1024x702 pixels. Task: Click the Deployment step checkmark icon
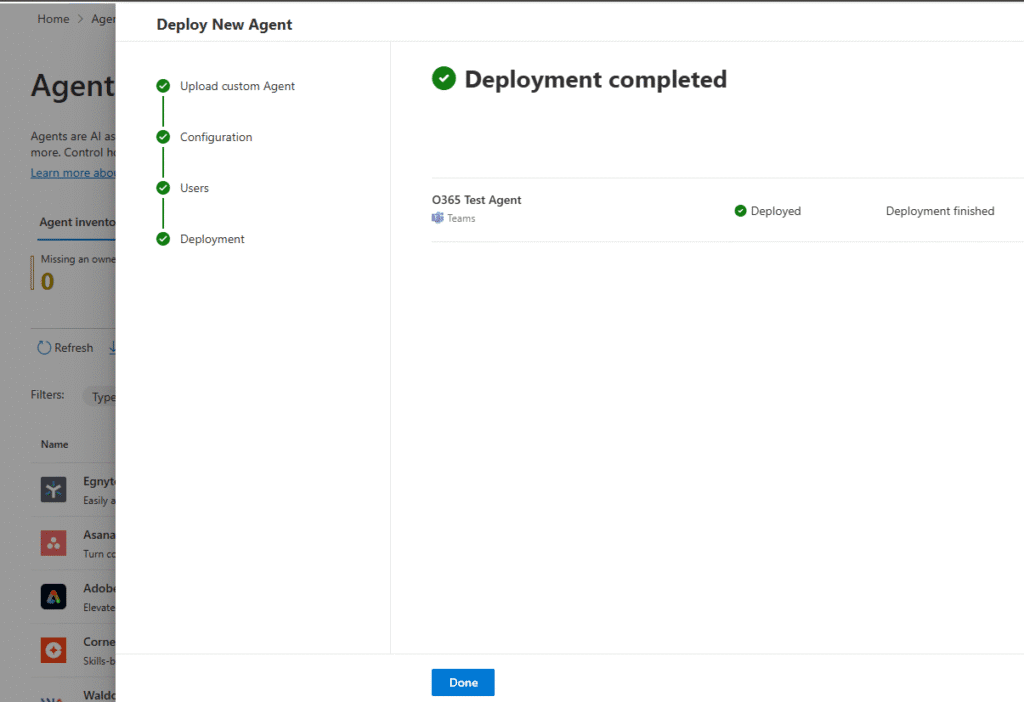163,239
